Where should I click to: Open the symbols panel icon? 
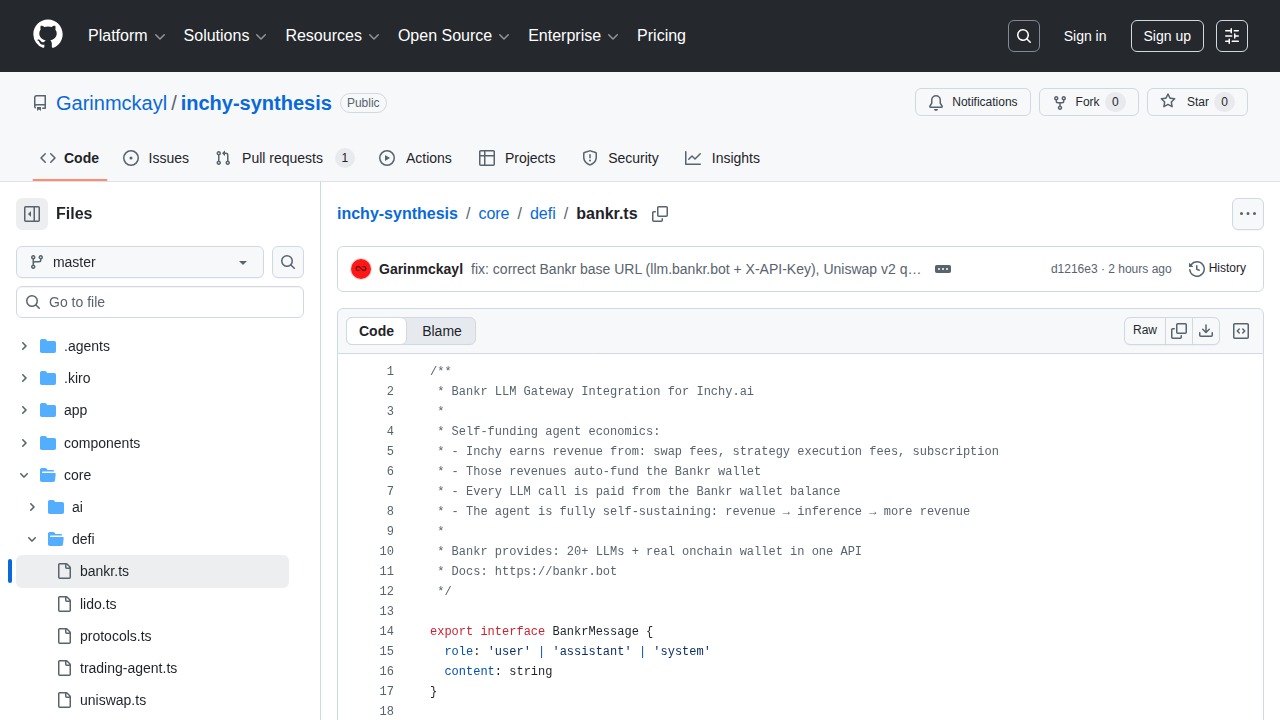(1241, 331)
